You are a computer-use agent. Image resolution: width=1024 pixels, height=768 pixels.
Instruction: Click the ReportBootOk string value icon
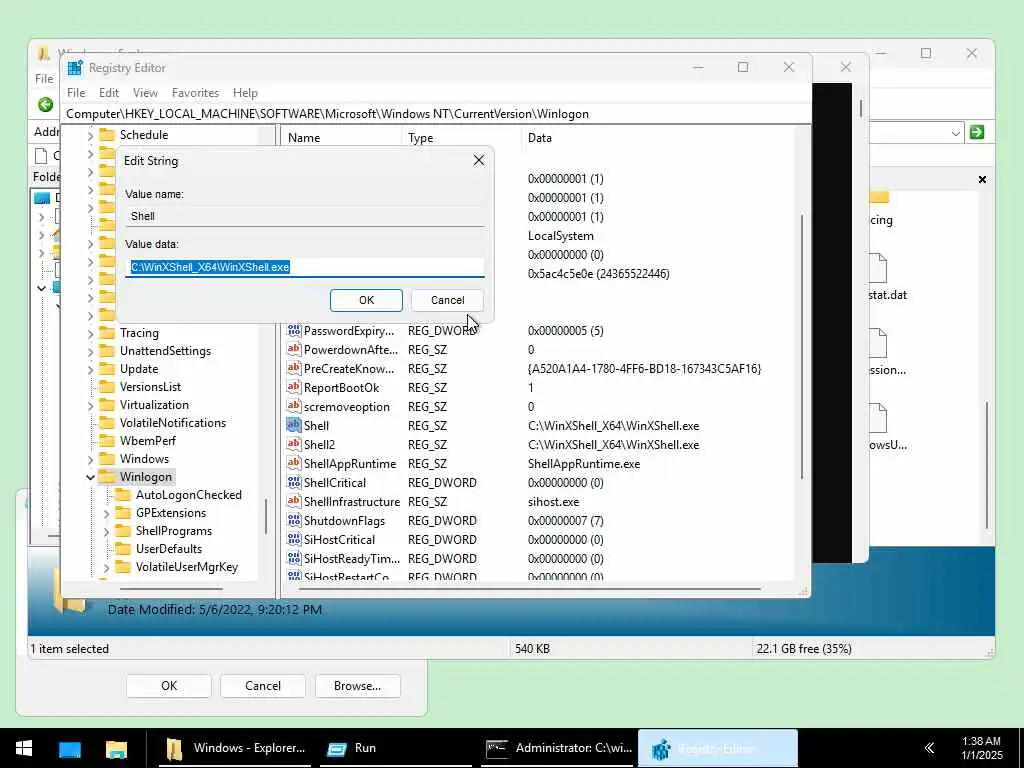(294, 387)
